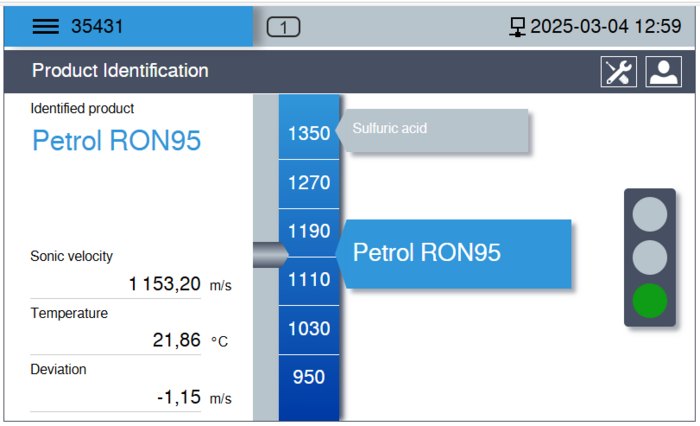Screen dimensions: 700x426
Task: Click the gray pointer on the velocity scale
Action: click(269, 256)
